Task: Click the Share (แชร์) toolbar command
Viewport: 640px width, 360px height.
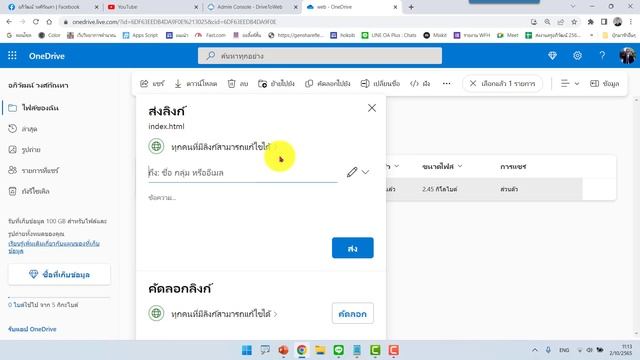Action: point(152,84)
